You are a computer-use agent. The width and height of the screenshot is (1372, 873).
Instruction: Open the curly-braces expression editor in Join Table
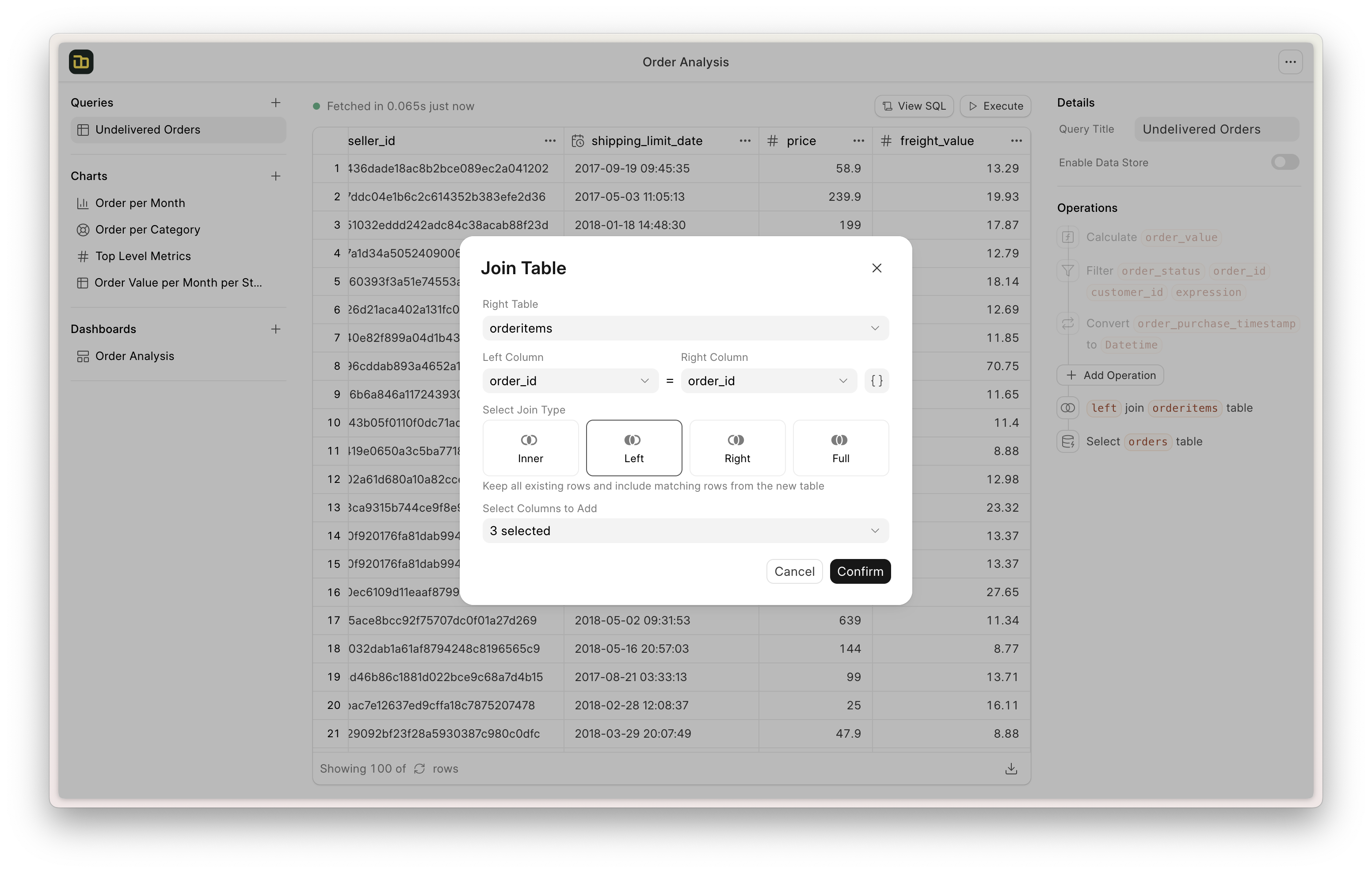(x=877, y=380)
